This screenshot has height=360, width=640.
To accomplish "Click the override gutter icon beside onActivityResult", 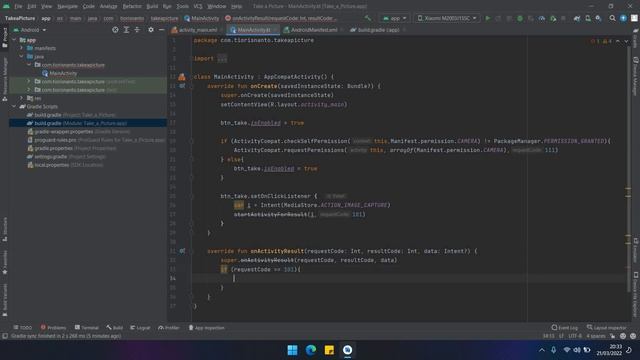I will coord(182,251).
